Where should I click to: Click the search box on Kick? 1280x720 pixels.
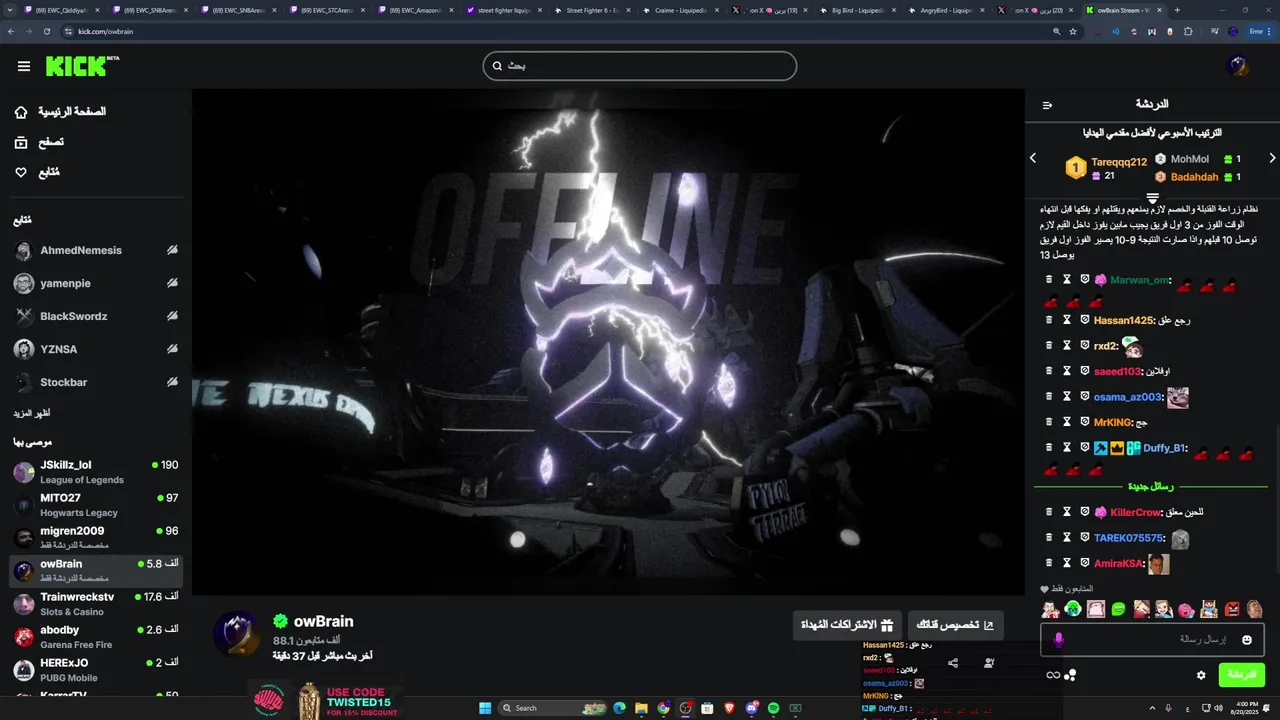[x=639, y=66]
